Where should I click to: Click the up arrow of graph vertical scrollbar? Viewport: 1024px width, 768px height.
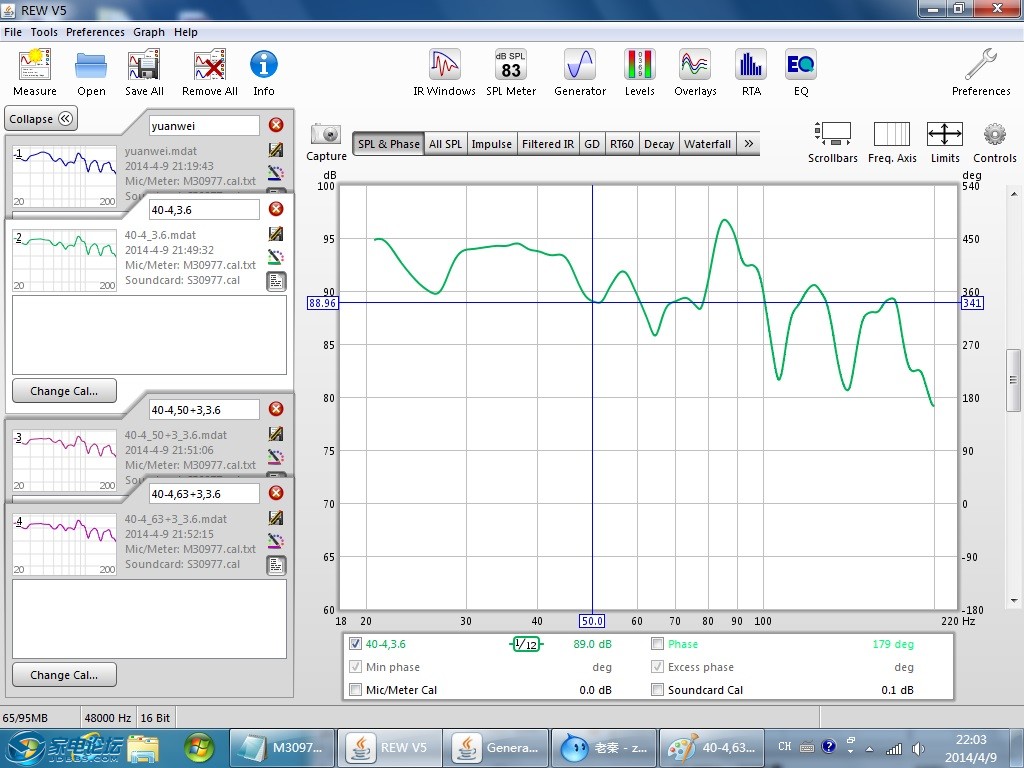coord(1014,194)
